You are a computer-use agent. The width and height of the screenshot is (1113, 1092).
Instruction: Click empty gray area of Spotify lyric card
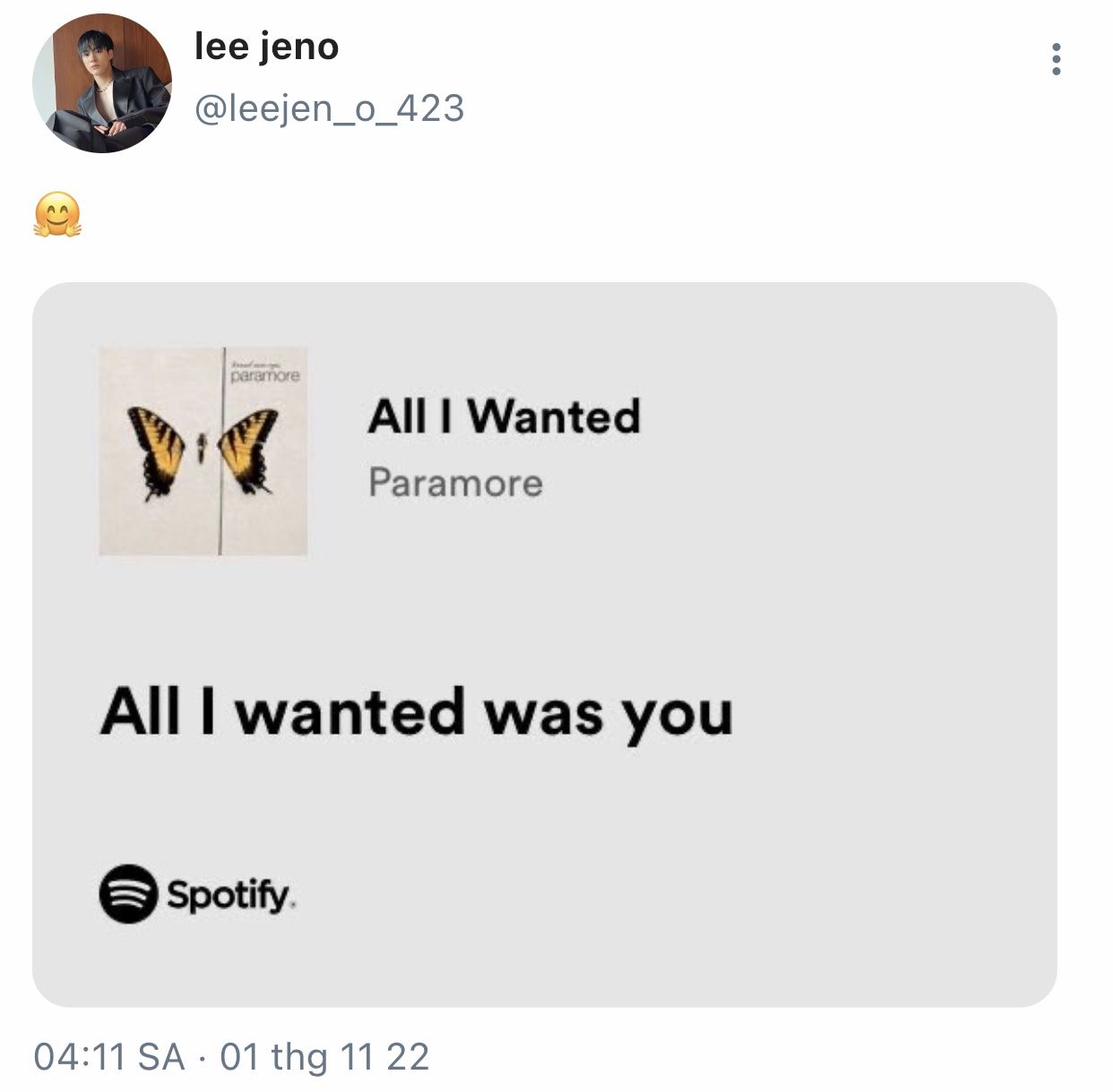click(x=807, y=582)
